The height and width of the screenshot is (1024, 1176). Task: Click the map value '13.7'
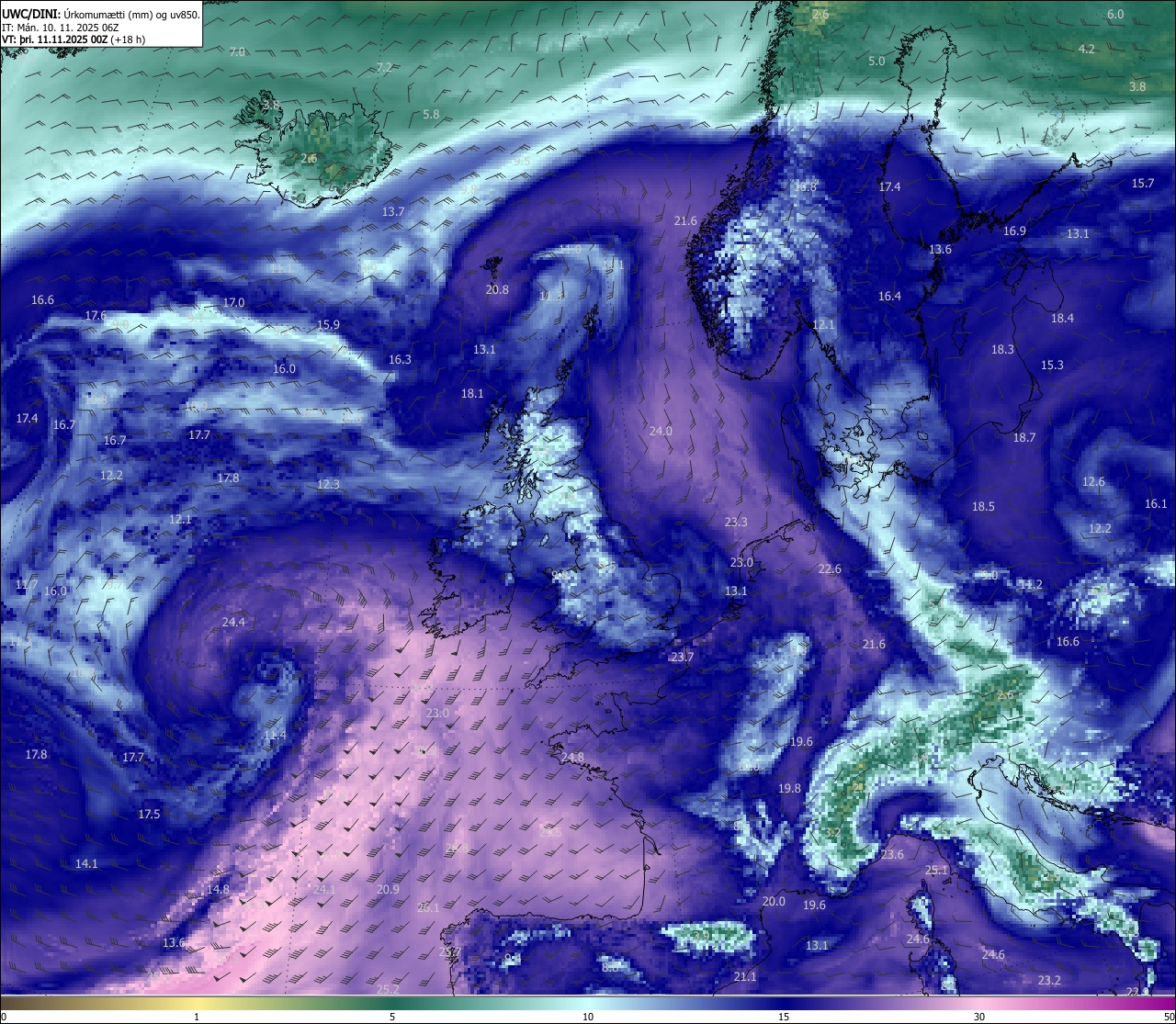tap(393, 212)
